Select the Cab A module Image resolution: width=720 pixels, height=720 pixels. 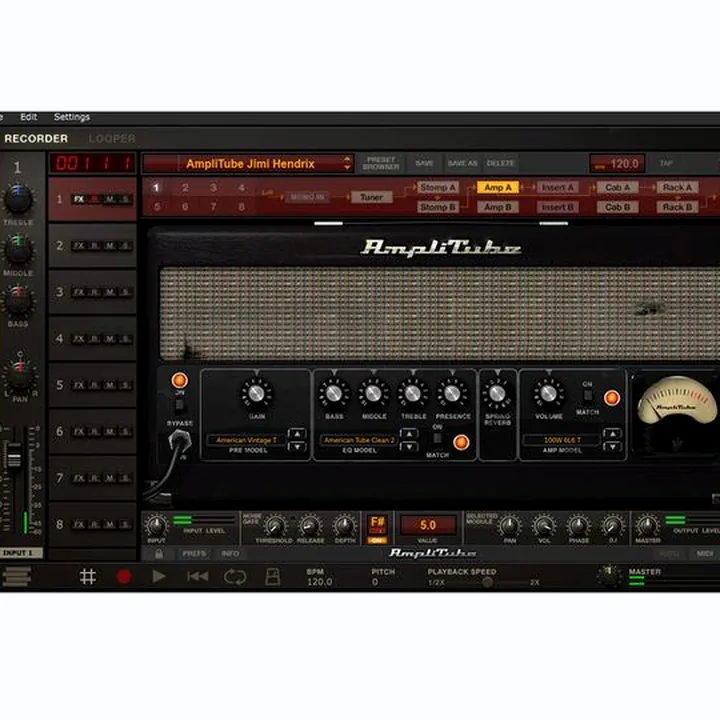pos(617,187)
